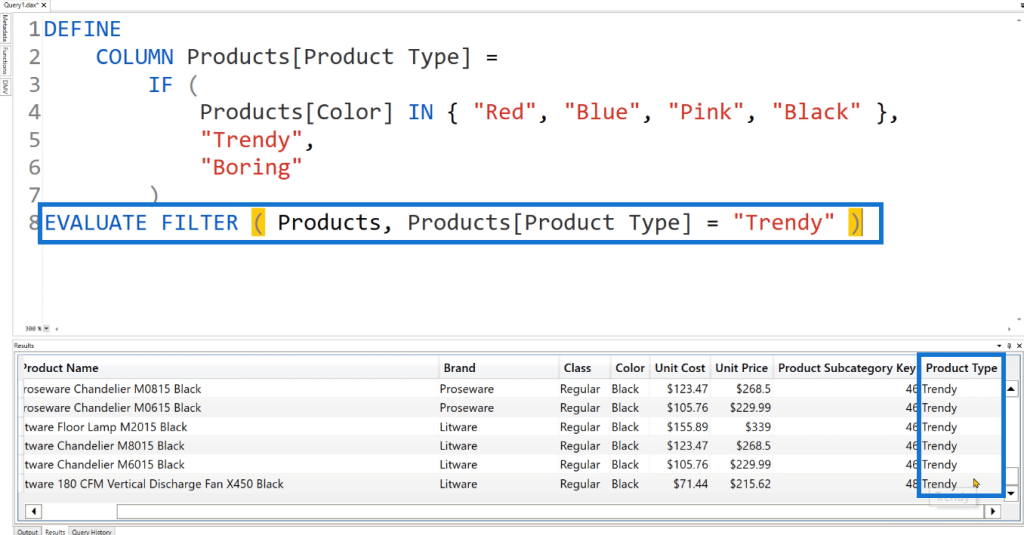This screenshot has height=535, width=1024.
Task: Click editor horizontal scroll left arrow
Action: 56,329
